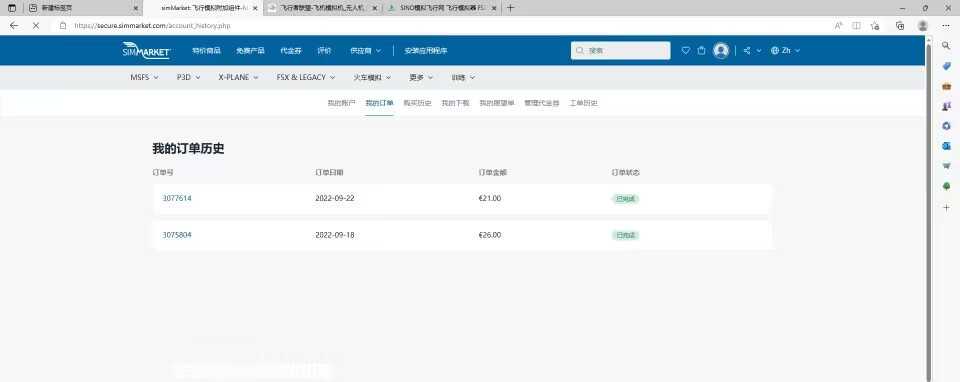Click the SimMarket logo
The image size is (960, 382).
(x=146, y=51)
